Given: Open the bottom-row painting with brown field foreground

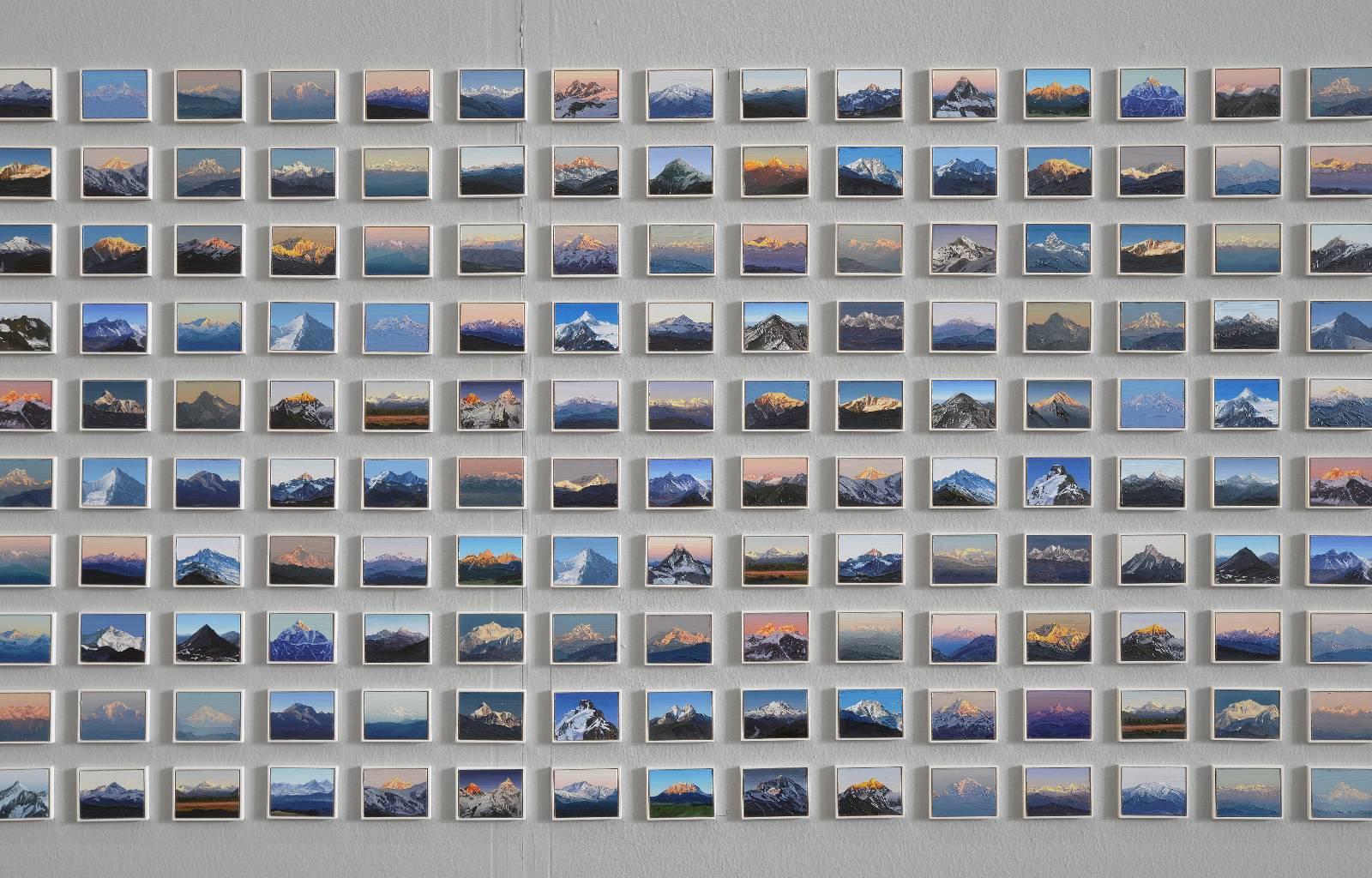Looking at the screenshot, I should (208, 791).
